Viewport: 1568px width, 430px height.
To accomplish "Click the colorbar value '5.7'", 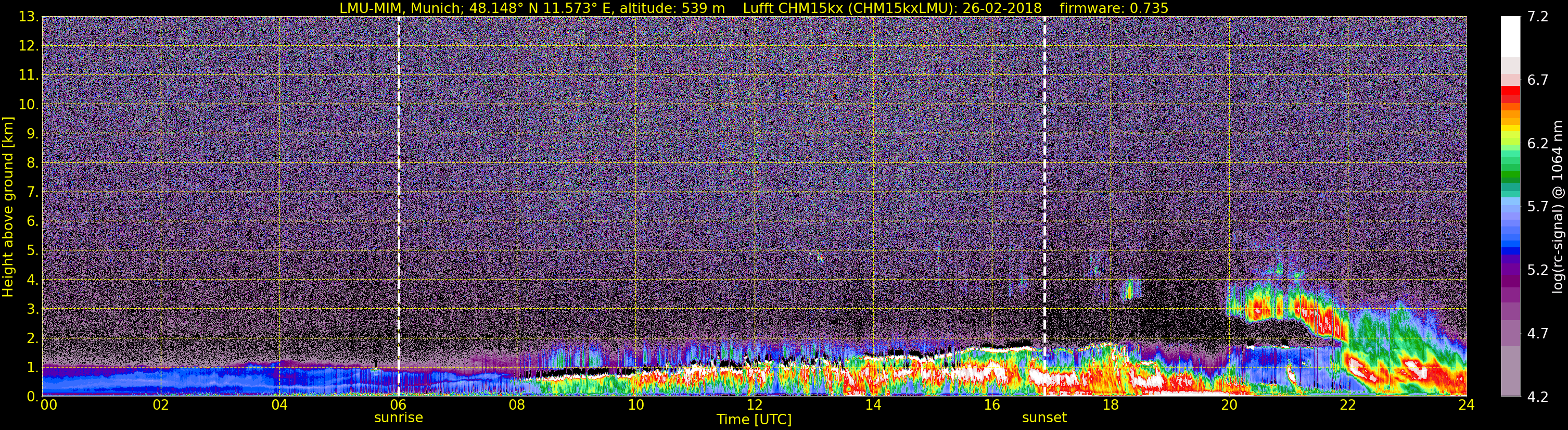I will click(1538, 207).
